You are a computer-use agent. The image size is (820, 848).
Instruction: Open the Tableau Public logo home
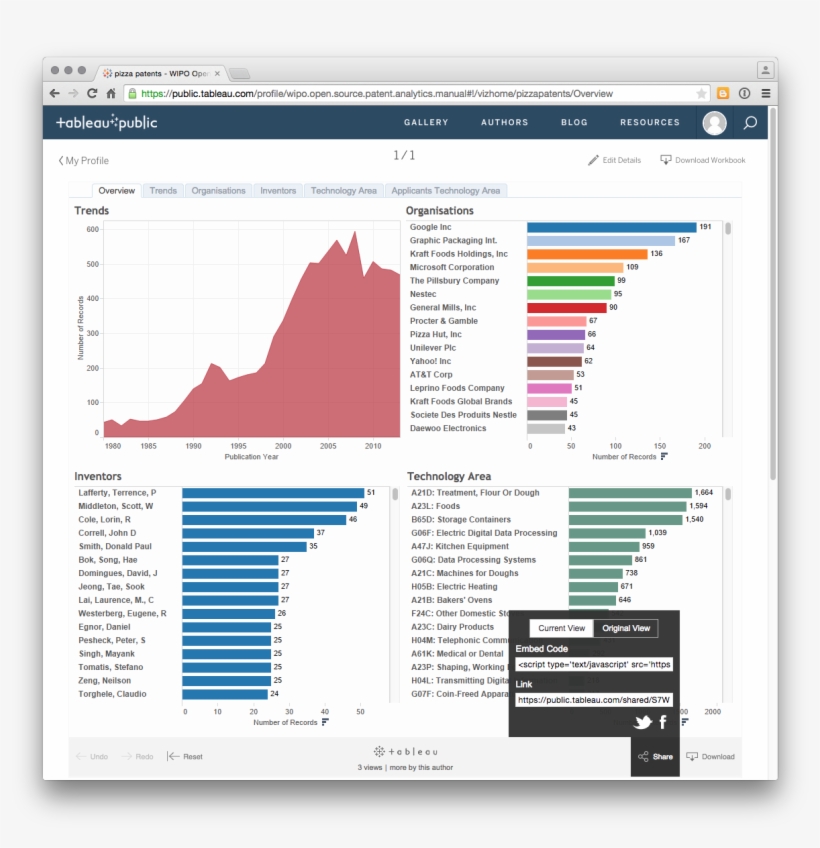[x=107, y=122]
